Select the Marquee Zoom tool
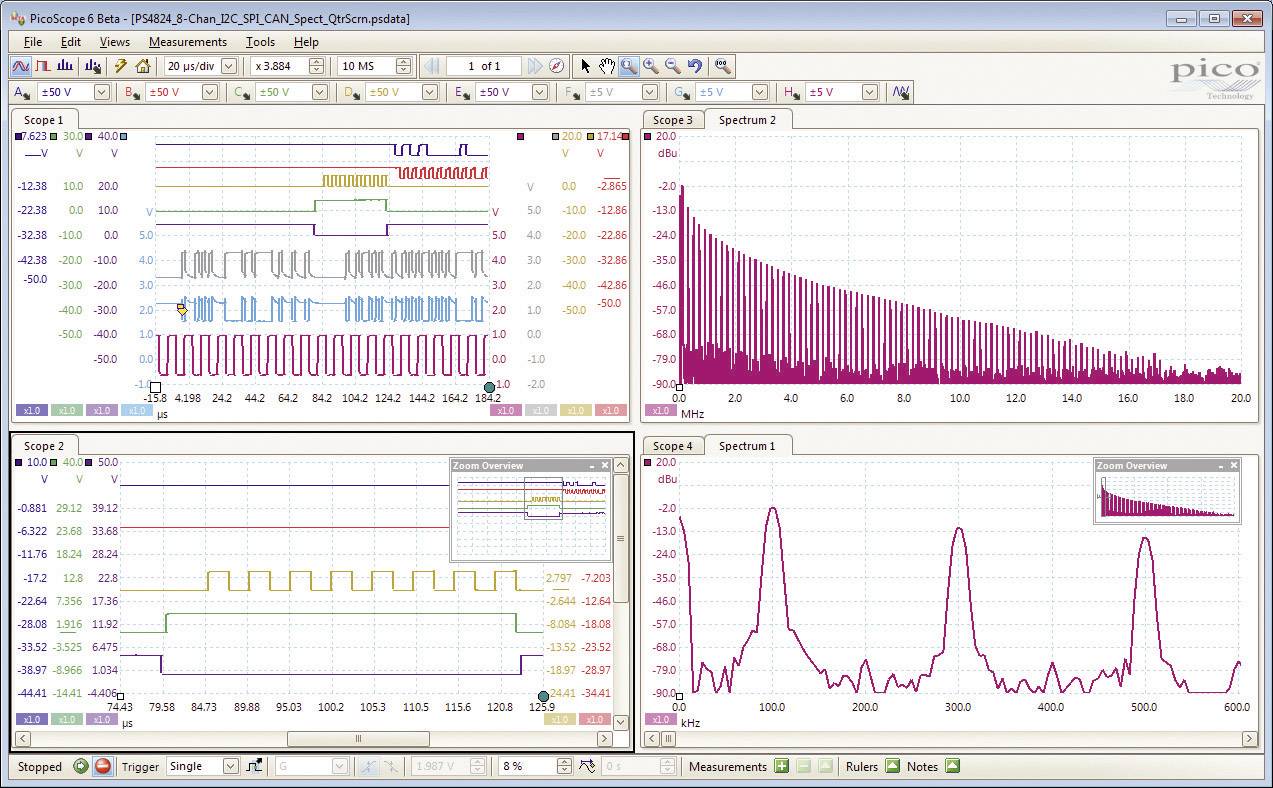Image resolution: width=1273 pixels, height=788 pixels. coord(629,66)
